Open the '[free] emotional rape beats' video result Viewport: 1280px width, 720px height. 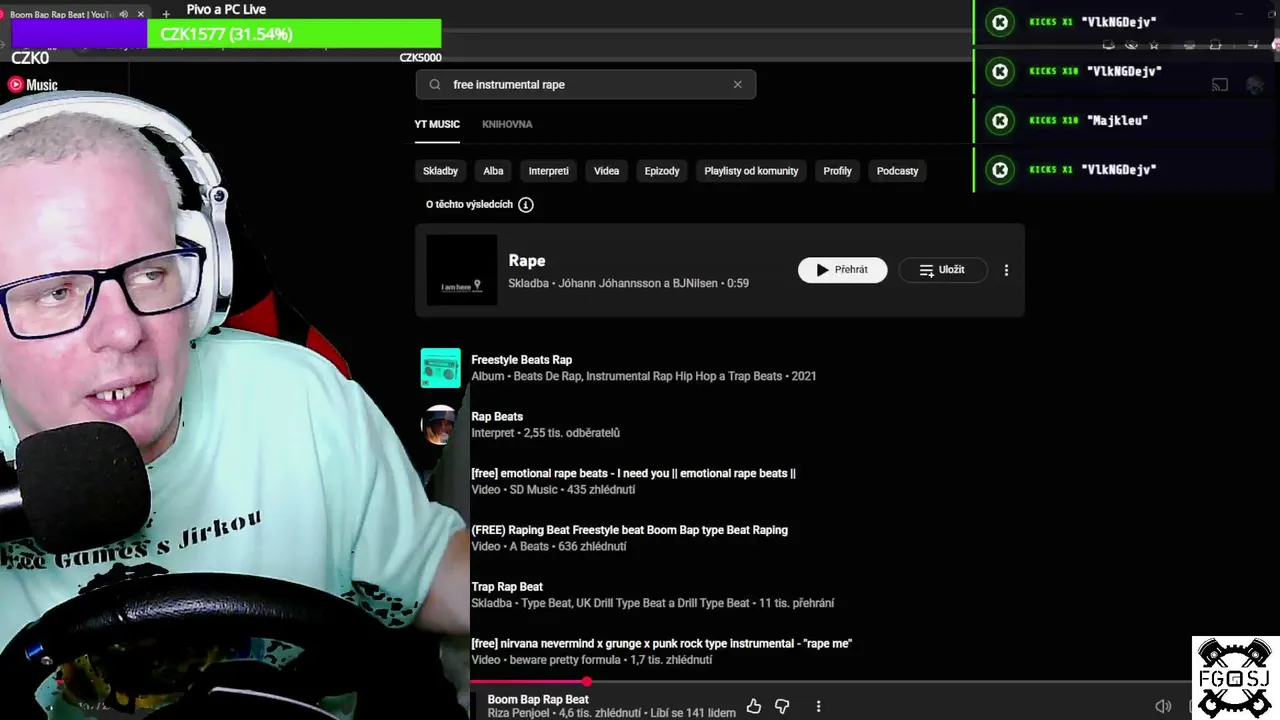click(x=633, y=473)
